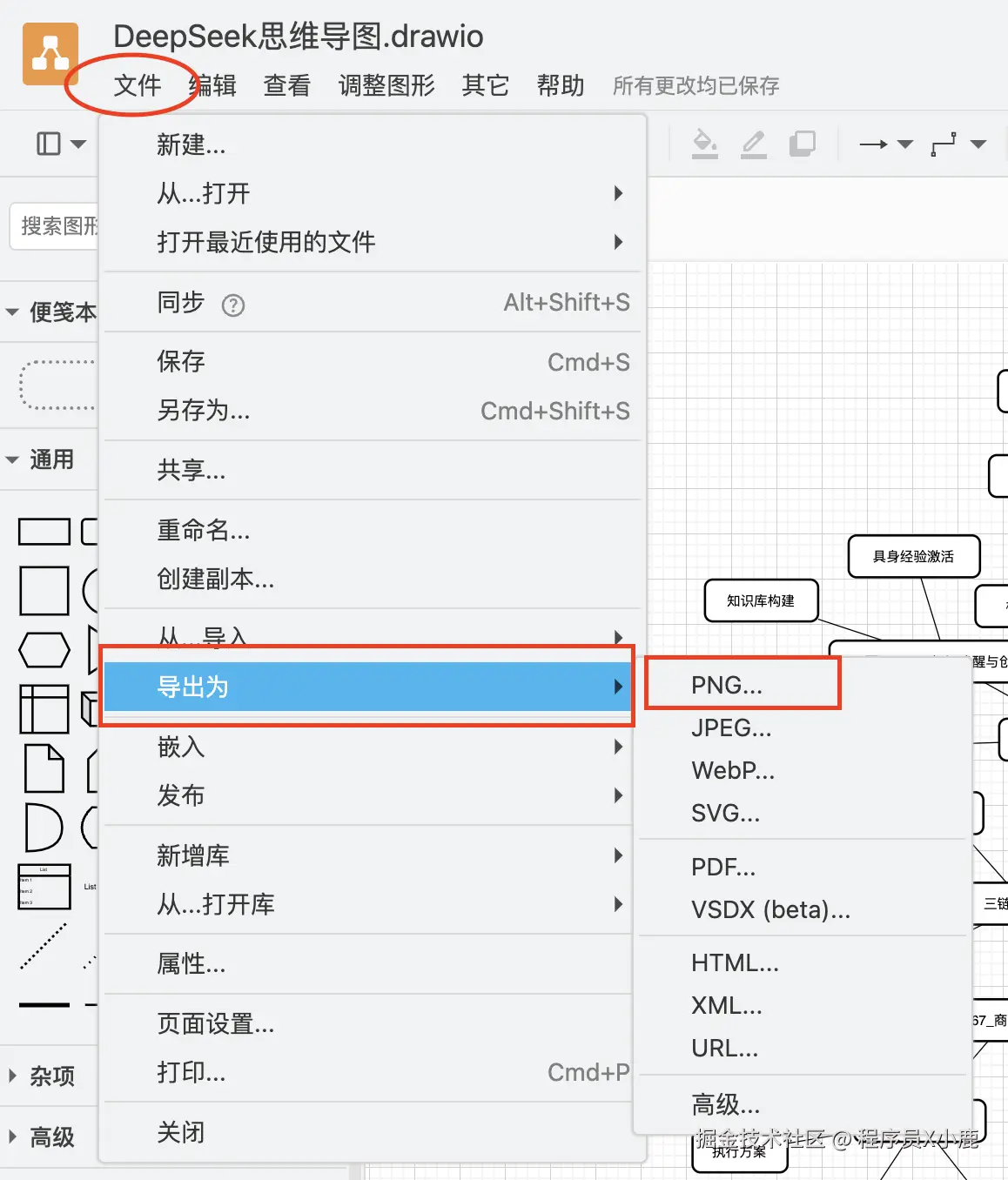This screenshot has width=1008, height=1180.
Task: Choose 重命名... from the menu
Action: (373, 530)
